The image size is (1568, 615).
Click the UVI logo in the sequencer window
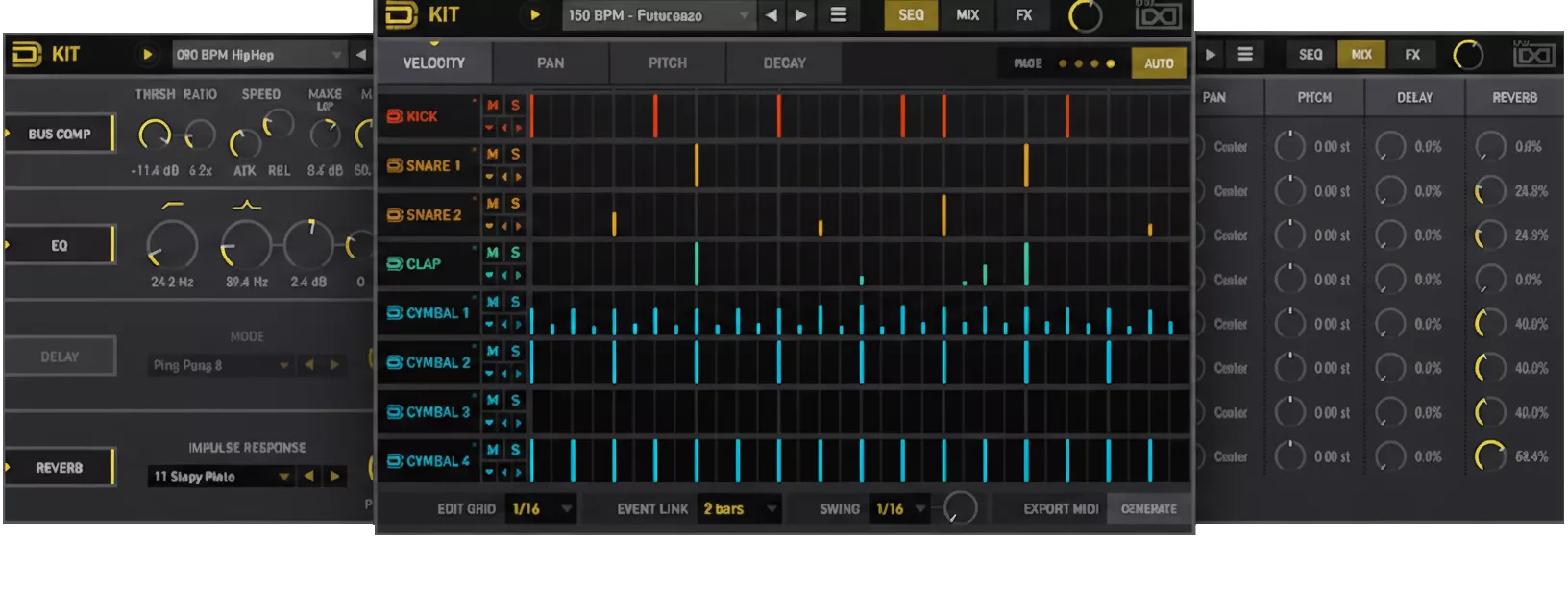(x=1159, y=15)
